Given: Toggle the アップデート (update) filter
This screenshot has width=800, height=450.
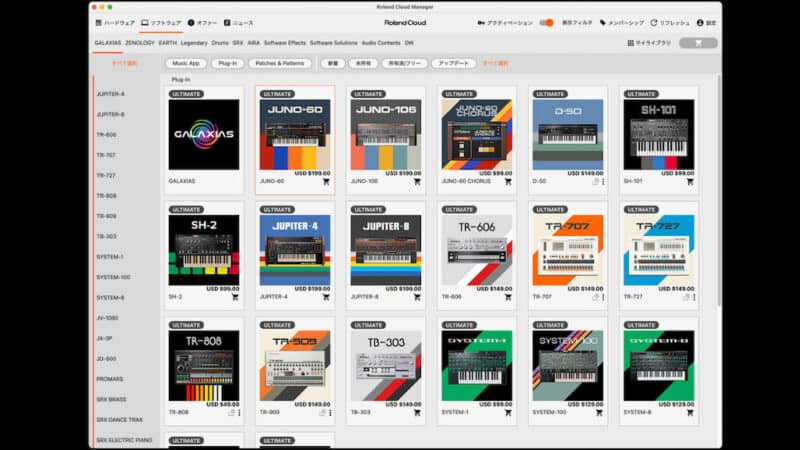Looking at the screenshot, I should coord(454,63).
